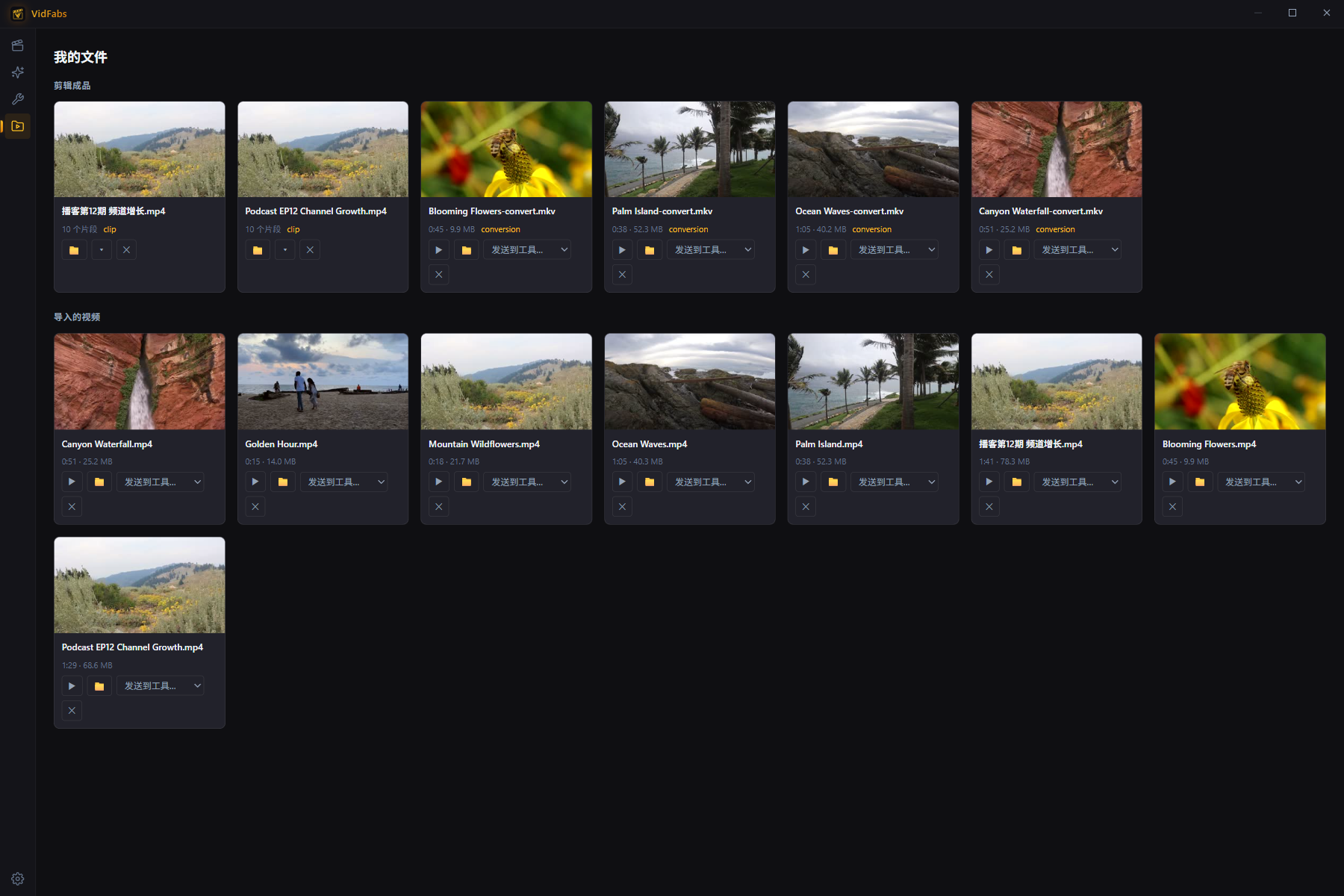Open Ocean Waves.mp4 thumbnail

[x=690, y=382]
